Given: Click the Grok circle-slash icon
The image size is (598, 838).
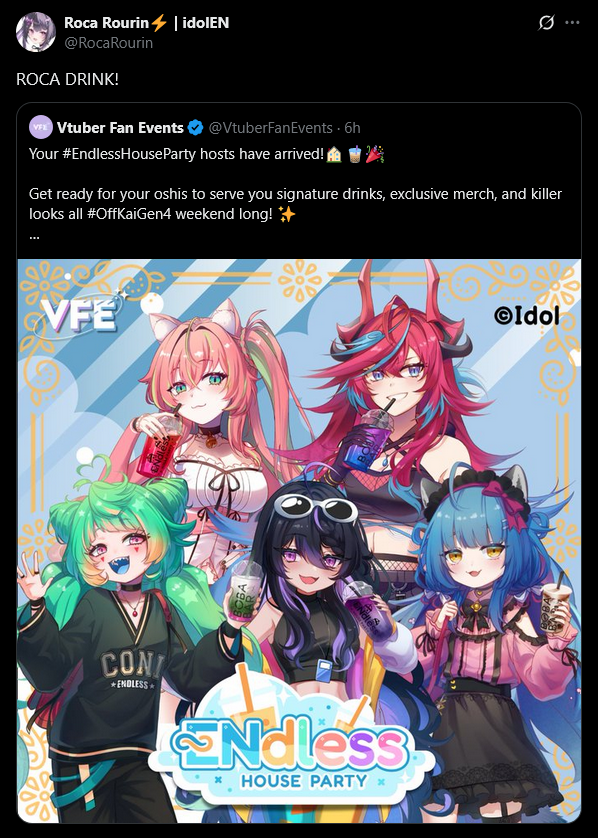Looking at the screenshot, I should click(546, 22).
